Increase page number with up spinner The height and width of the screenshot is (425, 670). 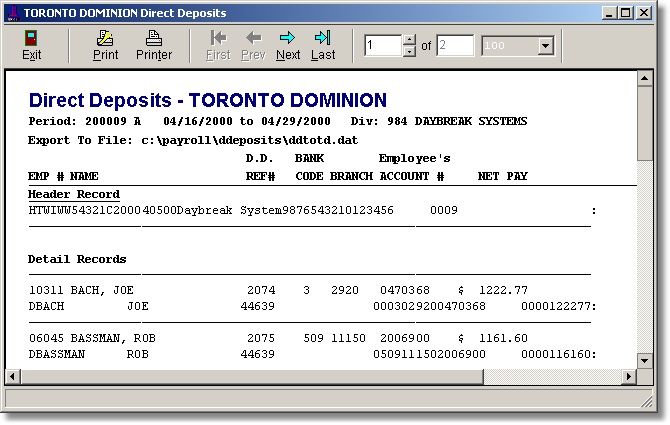coord(409,40)
